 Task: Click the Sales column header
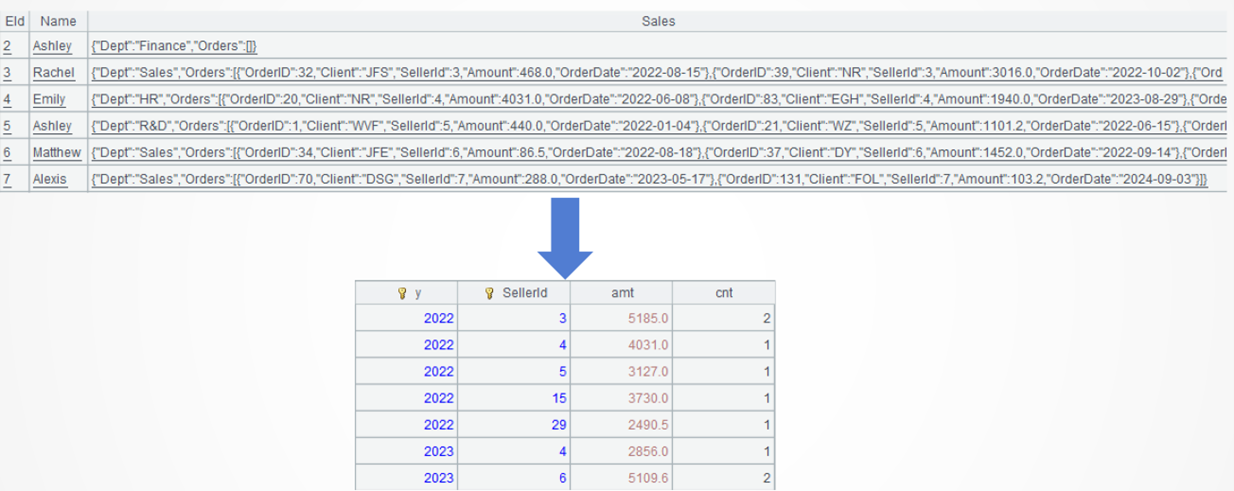[657, 21]
